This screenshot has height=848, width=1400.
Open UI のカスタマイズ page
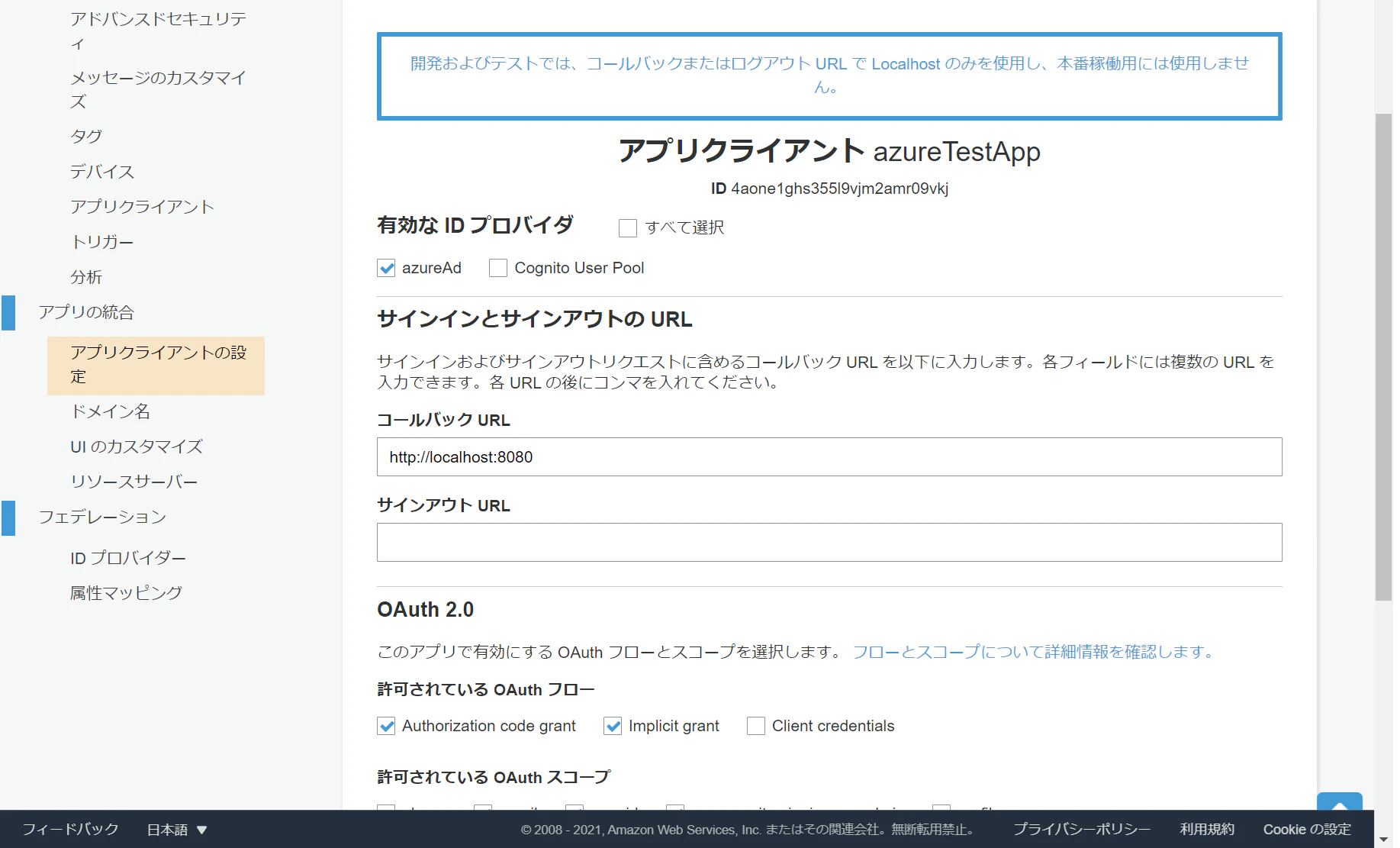[137, 447]
